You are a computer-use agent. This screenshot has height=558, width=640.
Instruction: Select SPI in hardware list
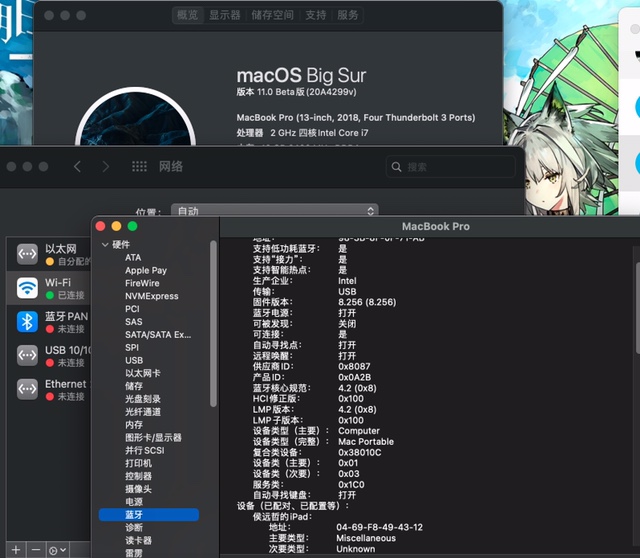pyautogui.click(x=132, y=347)
